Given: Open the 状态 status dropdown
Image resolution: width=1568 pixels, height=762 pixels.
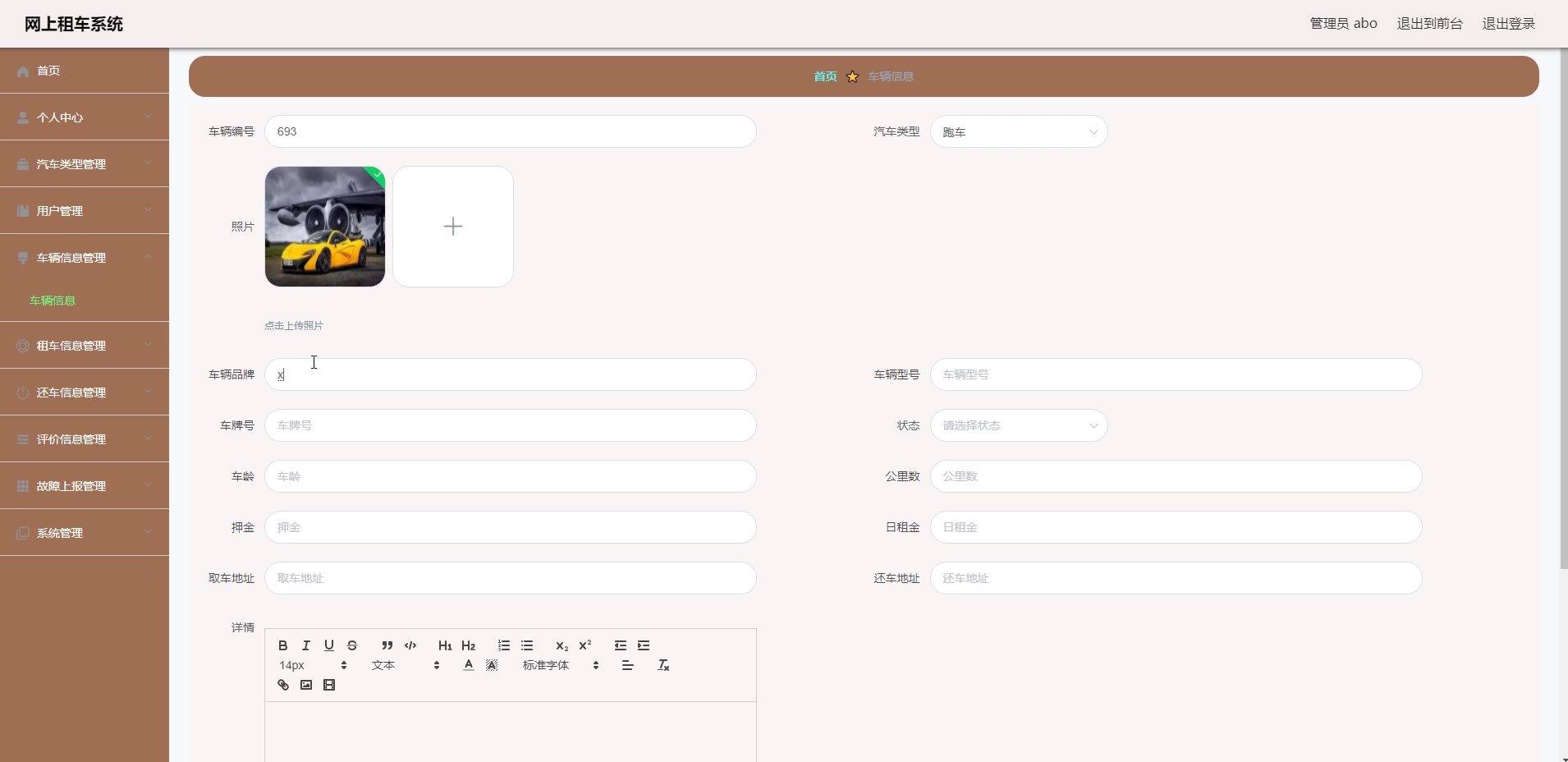Looking at the screenshot, I should coord(1018,425).
